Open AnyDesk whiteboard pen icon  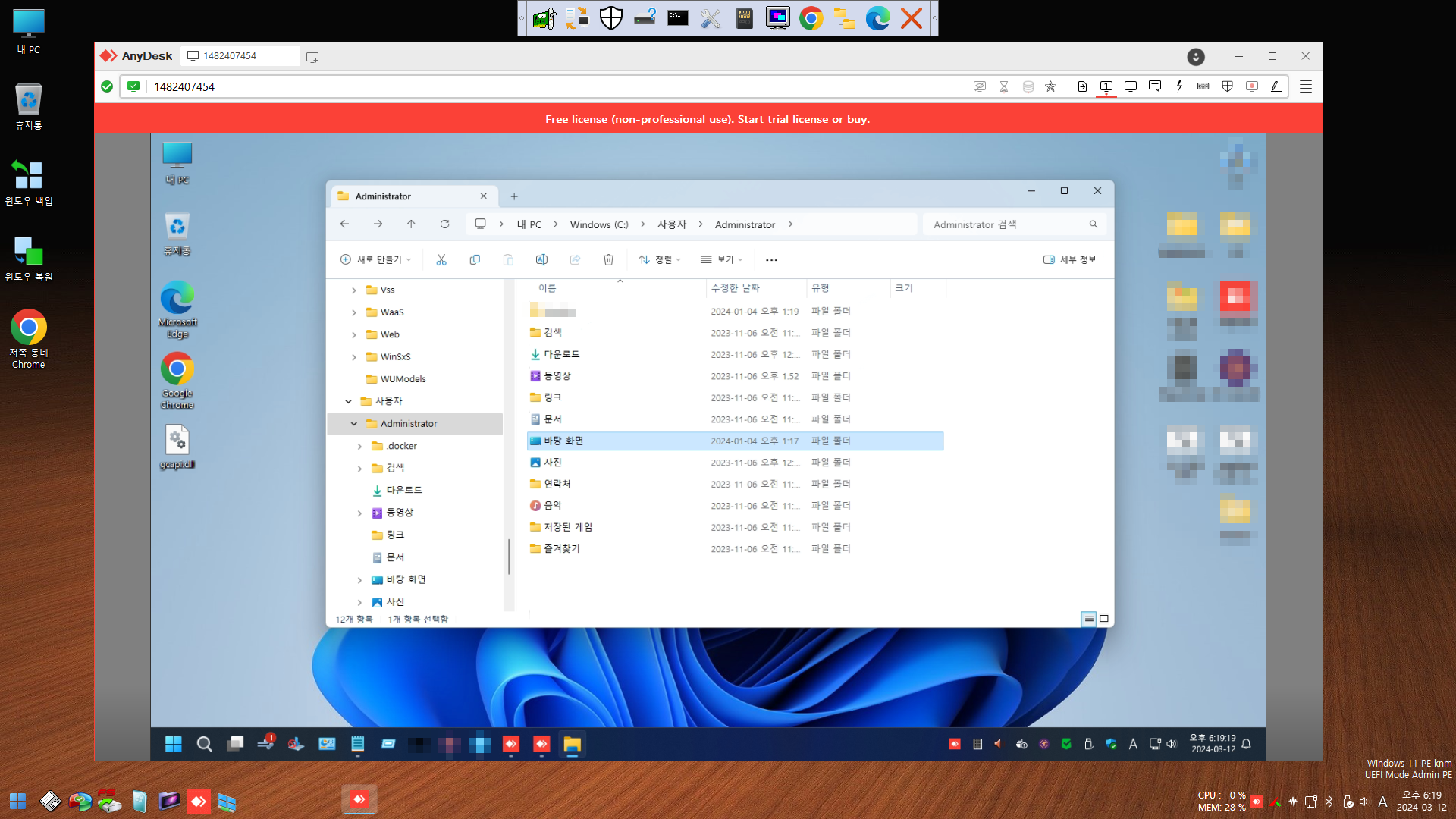[x=1276, y=86]
